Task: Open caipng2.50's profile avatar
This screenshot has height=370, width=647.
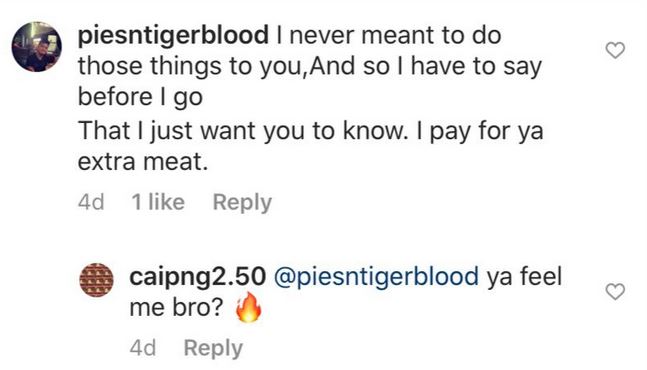Action: (96, 280)
